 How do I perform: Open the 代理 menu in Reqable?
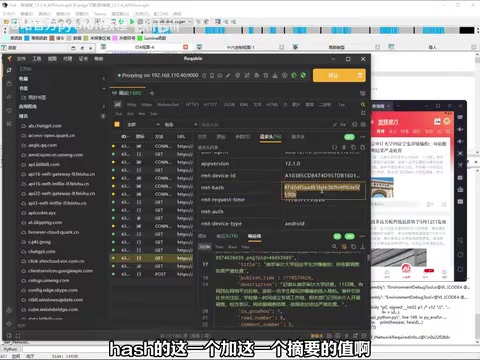pyautogui.click(x=68, y=59)
